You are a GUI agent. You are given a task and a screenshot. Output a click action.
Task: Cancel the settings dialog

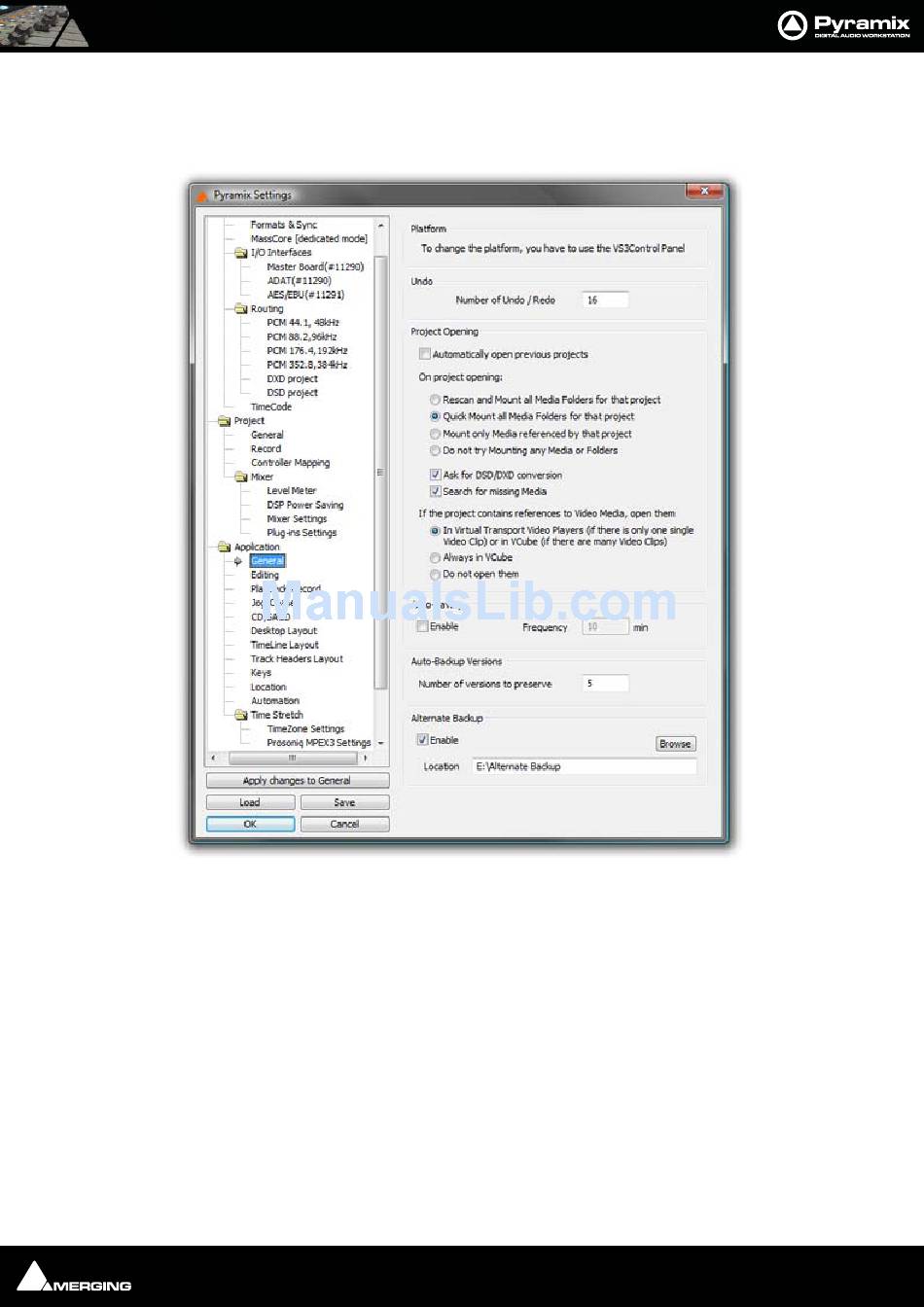[344, 824]
